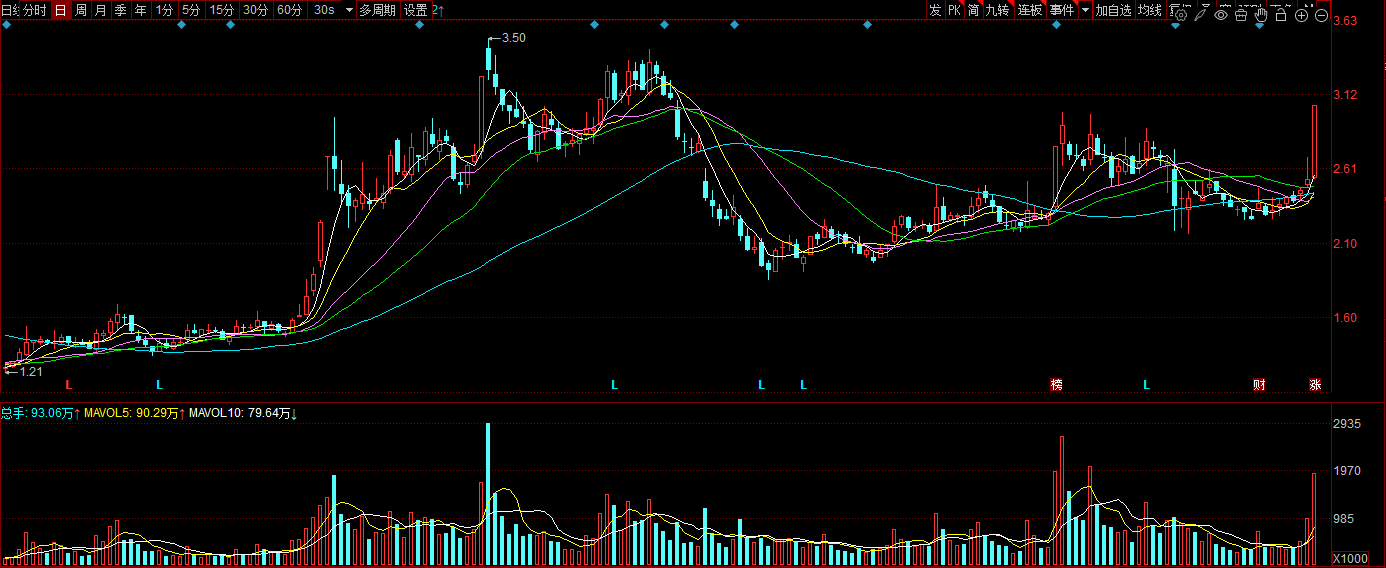
Task: Select the drawing pen tool icon
Action: (1201, 15)
